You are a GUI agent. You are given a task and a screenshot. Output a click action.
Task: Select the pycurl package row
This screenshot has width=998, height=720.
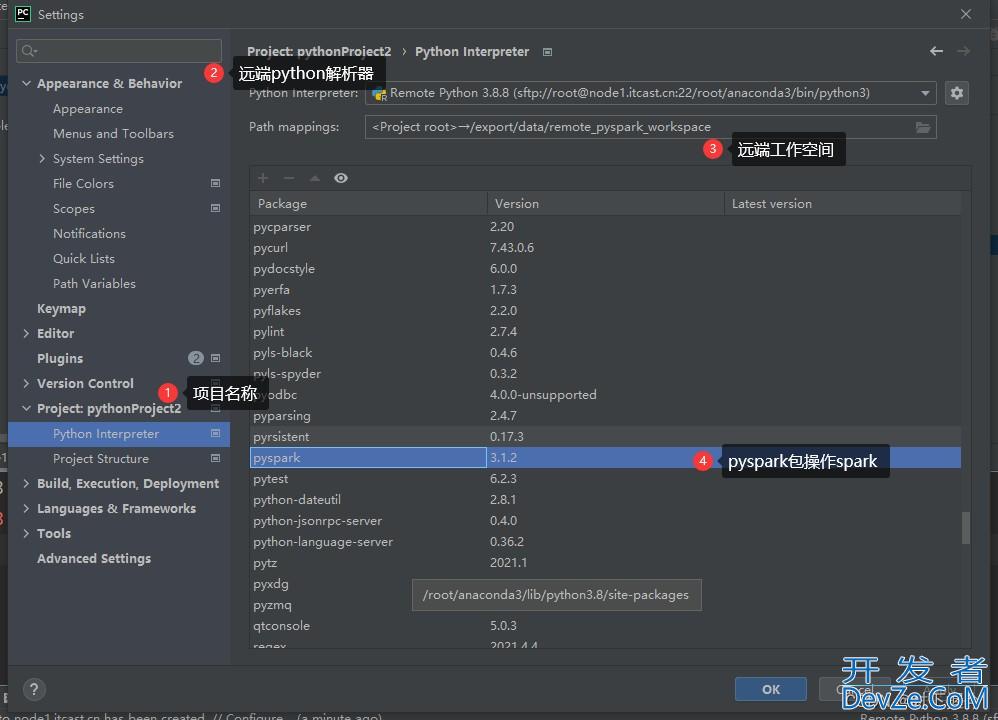coord(605,248)
